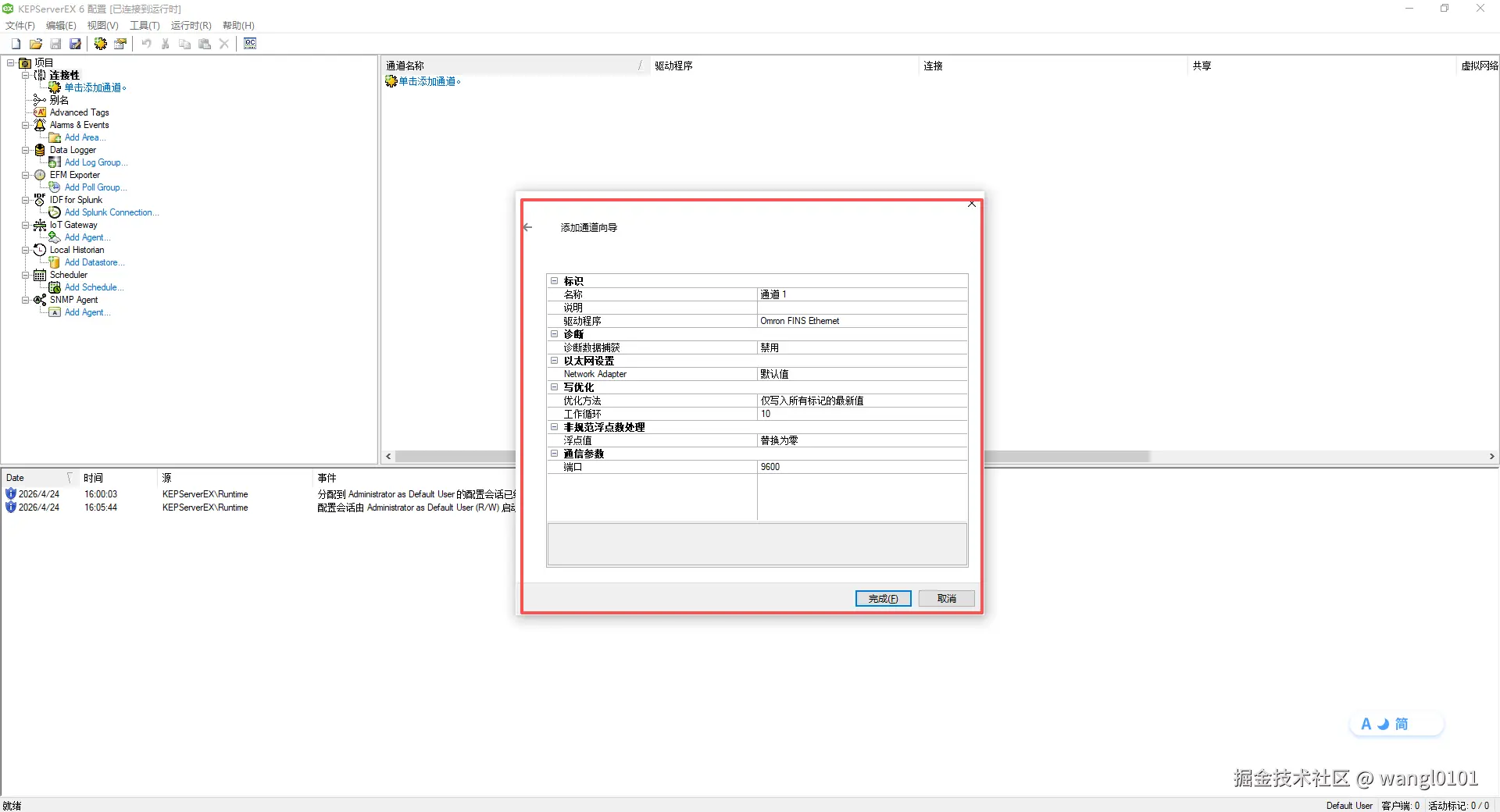The height and width of the screenshot is (812, 1500).
Task: Click the channel list scroll right arrow
Action: [1491, 457]
